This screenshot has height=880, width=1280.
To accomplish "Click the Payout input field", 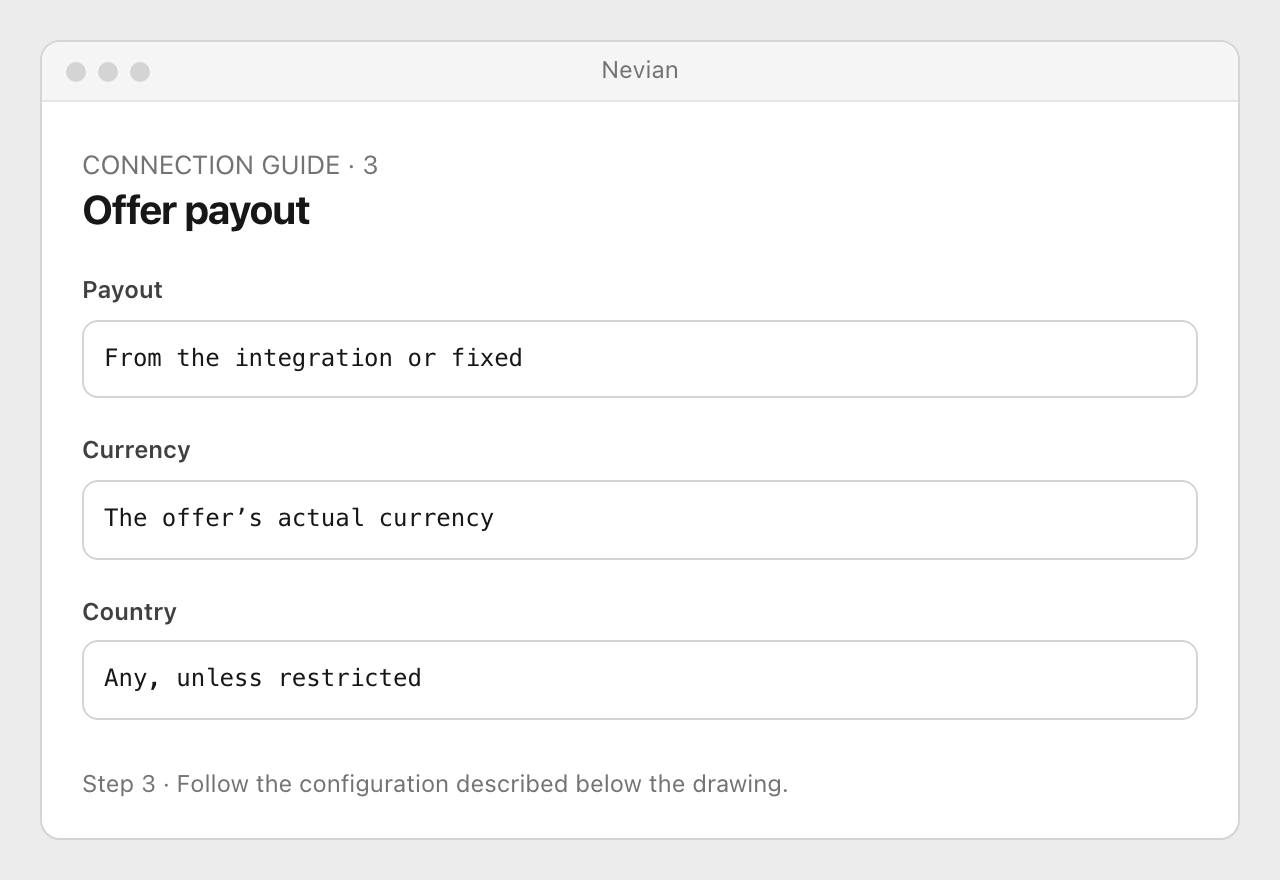I will [x=640, y=359].
